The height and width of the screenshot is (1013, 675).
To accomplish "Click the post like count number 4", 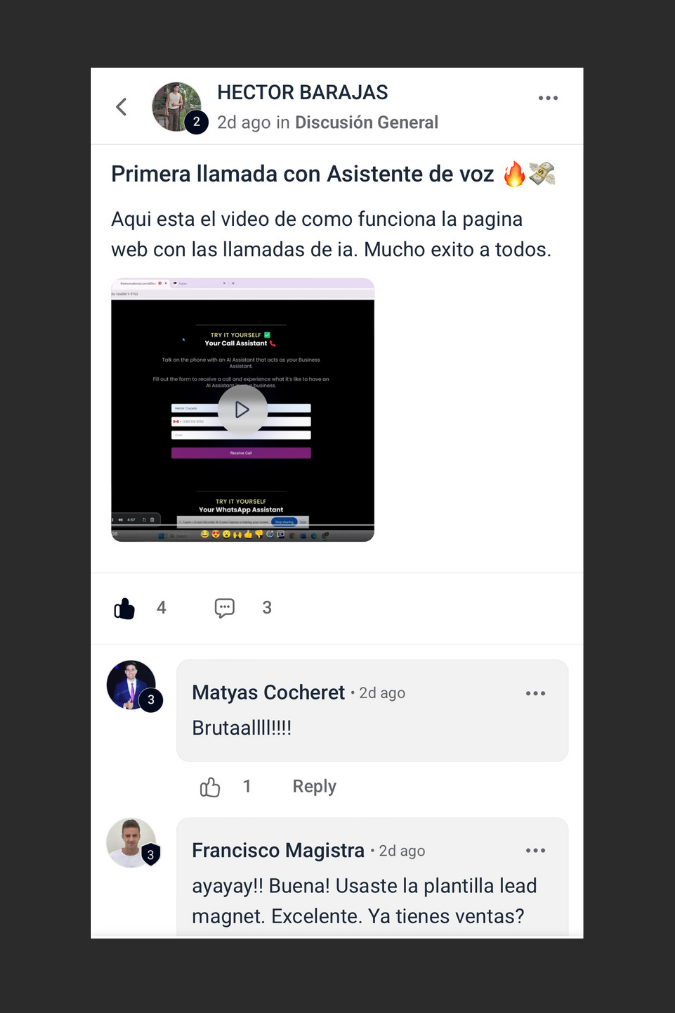I will coord(161,608).
